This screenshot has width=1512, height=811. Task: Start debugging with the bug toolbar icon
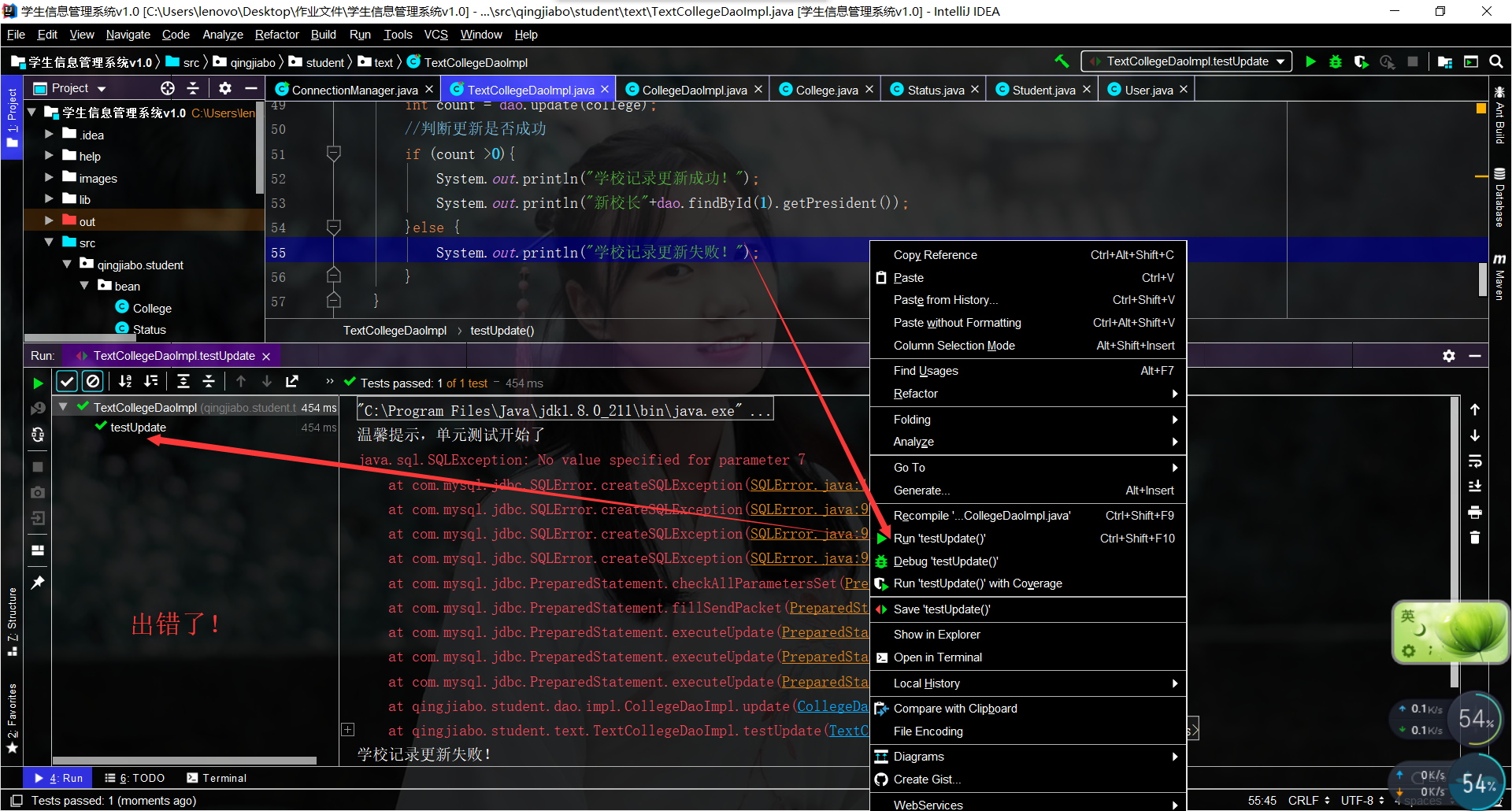[x=1336, y=61]
